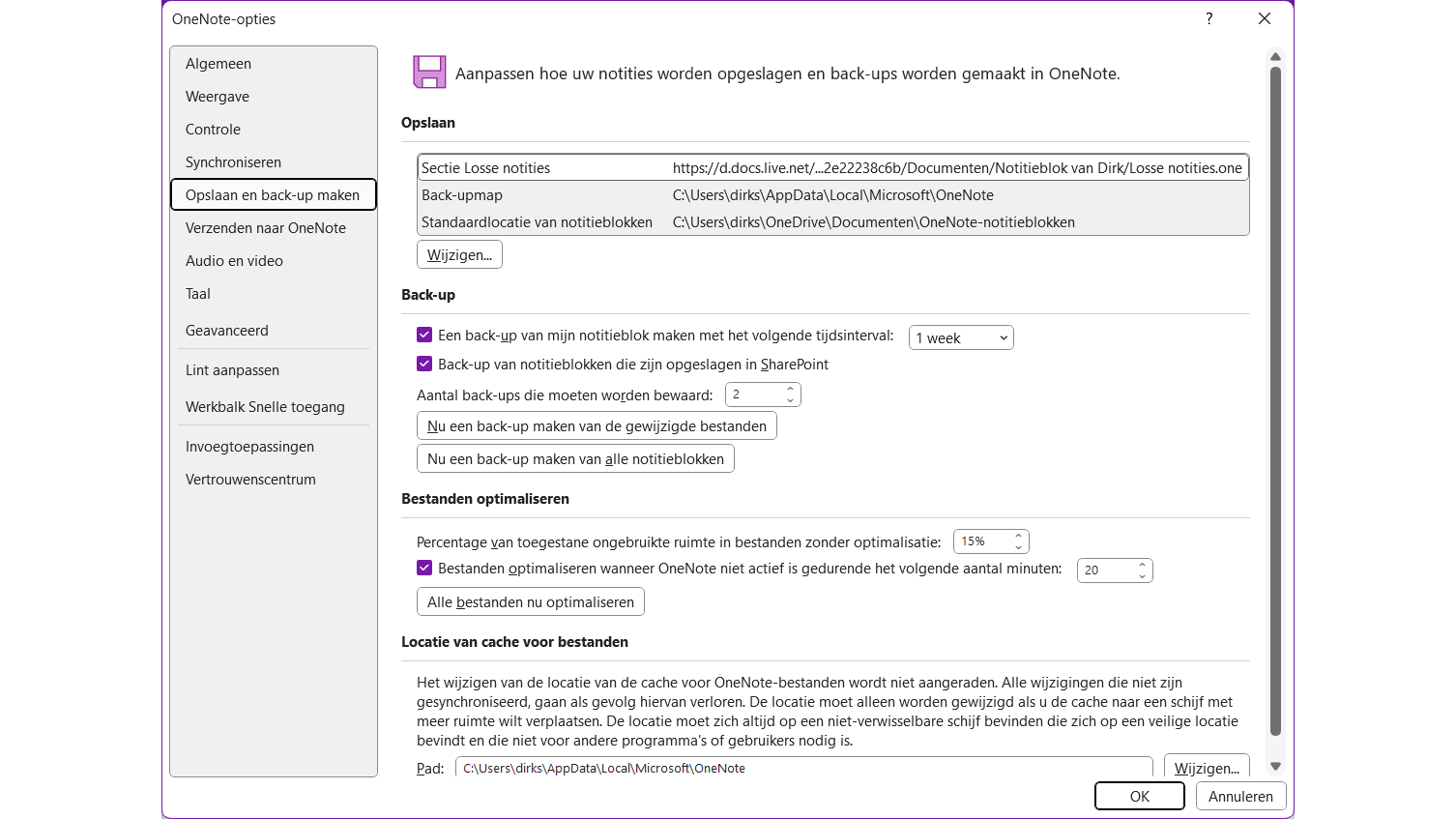This screenshot has height=819, width=1456.
Task: Decrease unused space percentage value
Action: 1019,546
